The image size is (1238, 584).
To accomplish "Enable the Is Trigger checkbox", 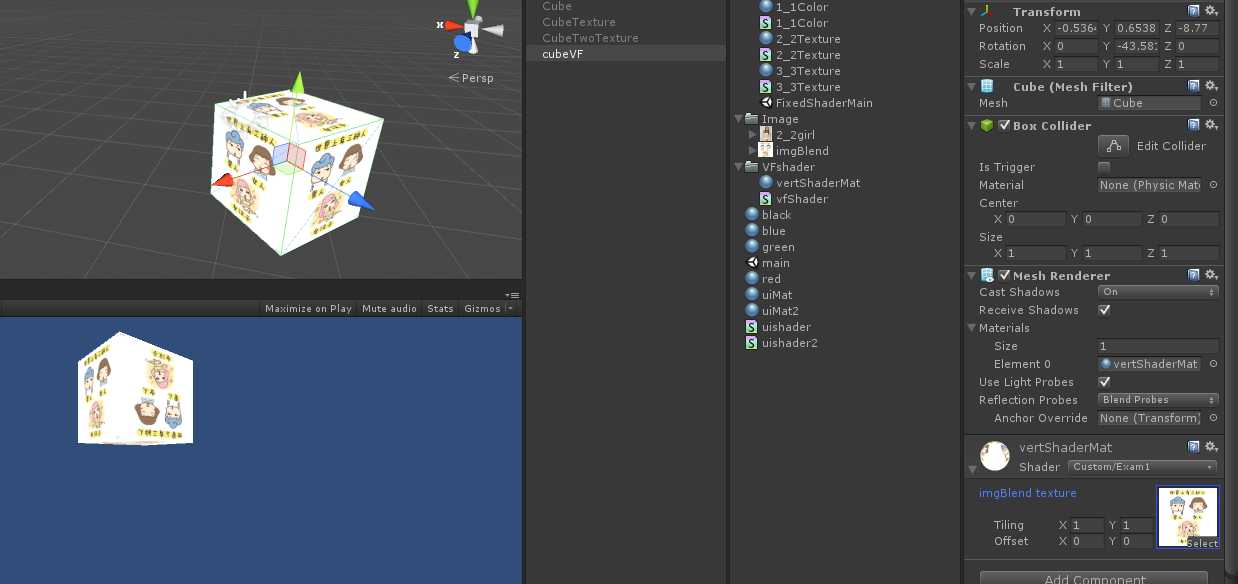I will (1104, 167).
